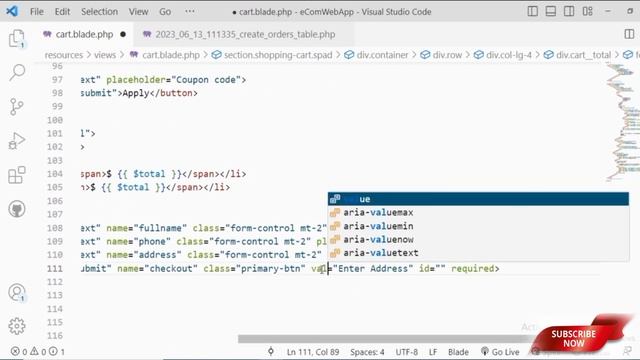Open the Selection menu
Image resolution: width=640 pixels, height=360 pixels.
tap(99, 12)
